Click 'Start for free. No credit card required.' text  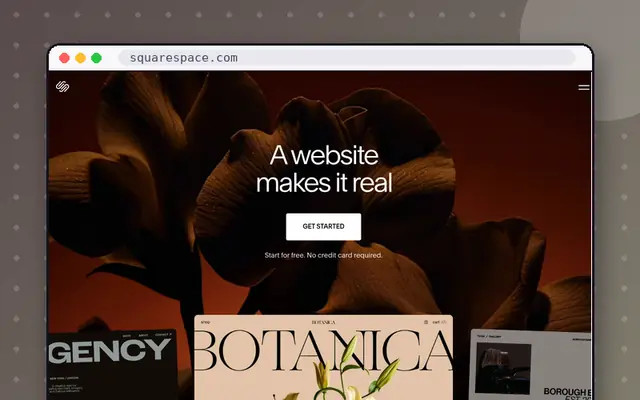[323, 255]
